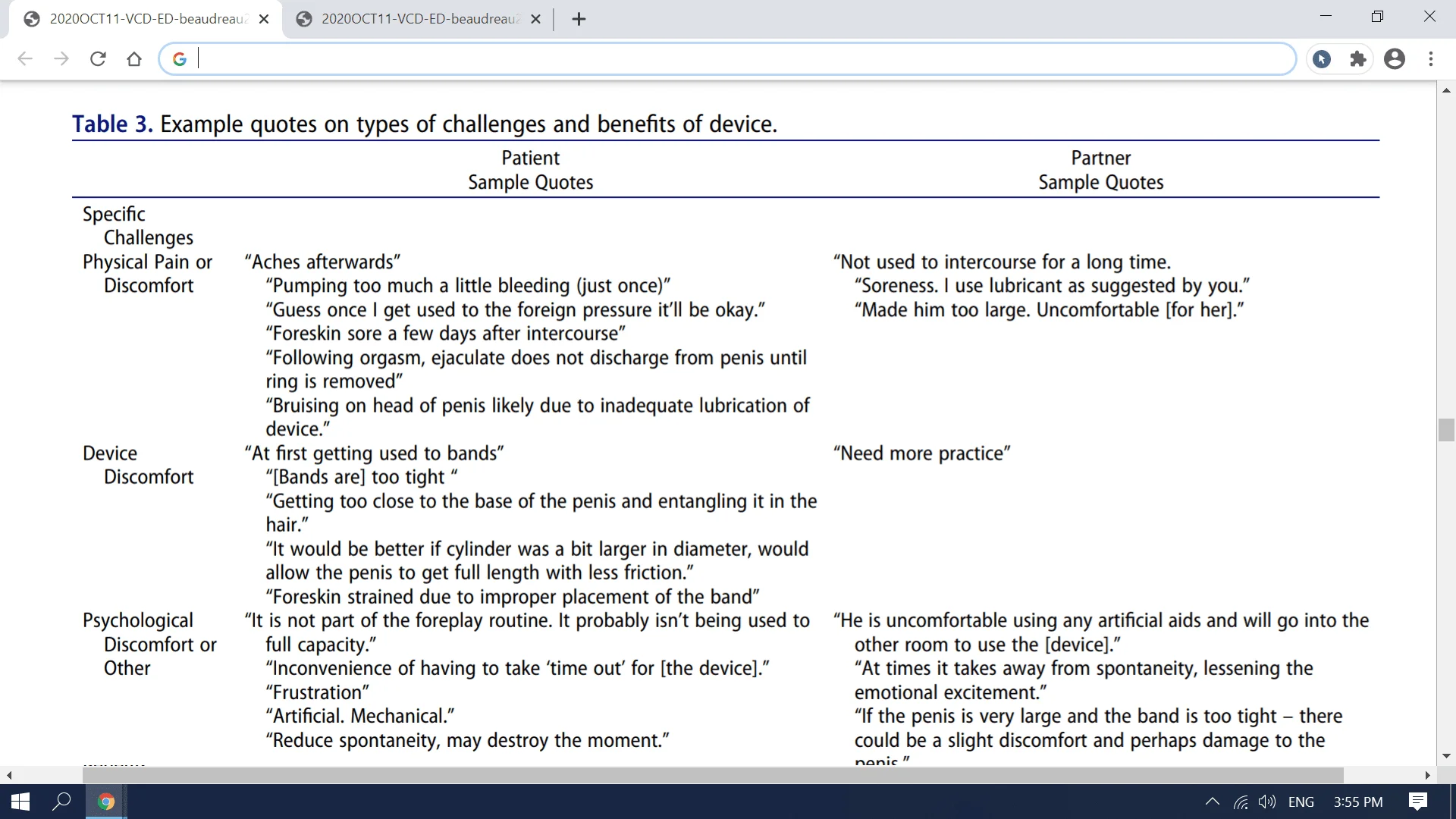Click the quote 'Artificial. Mechanical.'
Image resolution: width=1456 pixels, height=819 pixels.
tap(360, 716)
